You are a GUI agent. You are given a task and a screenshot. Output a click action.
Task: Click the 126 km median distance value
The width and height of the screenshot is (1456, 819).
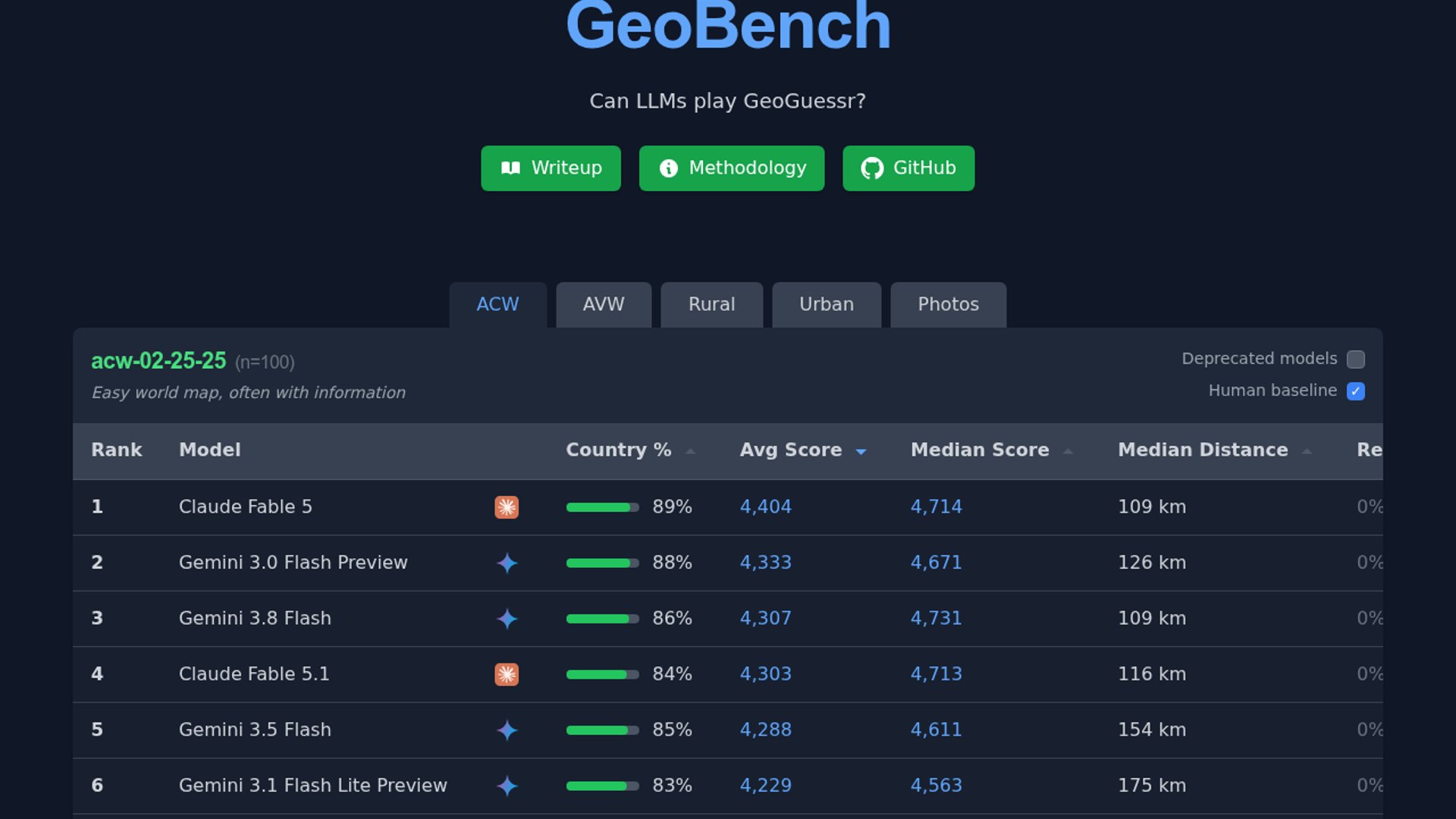pyautogui.click(x=1151, y=563)
